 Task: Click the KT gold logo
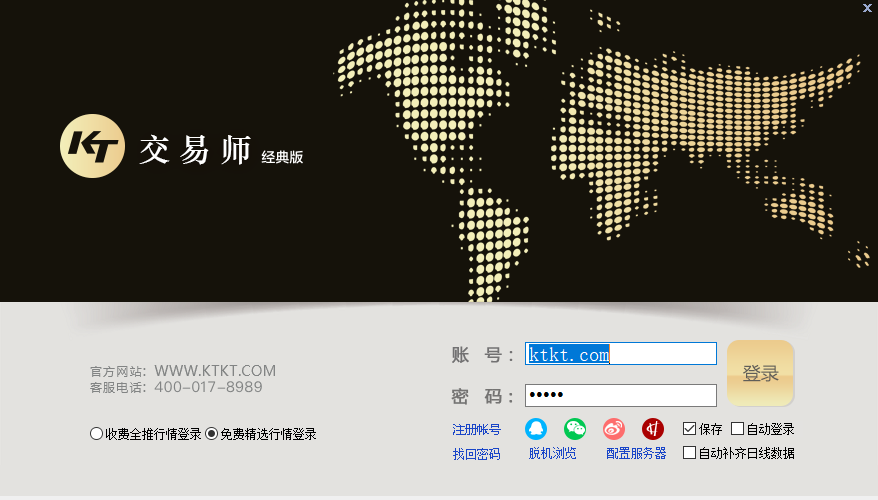pyautogui.click(x=92, y=146)
